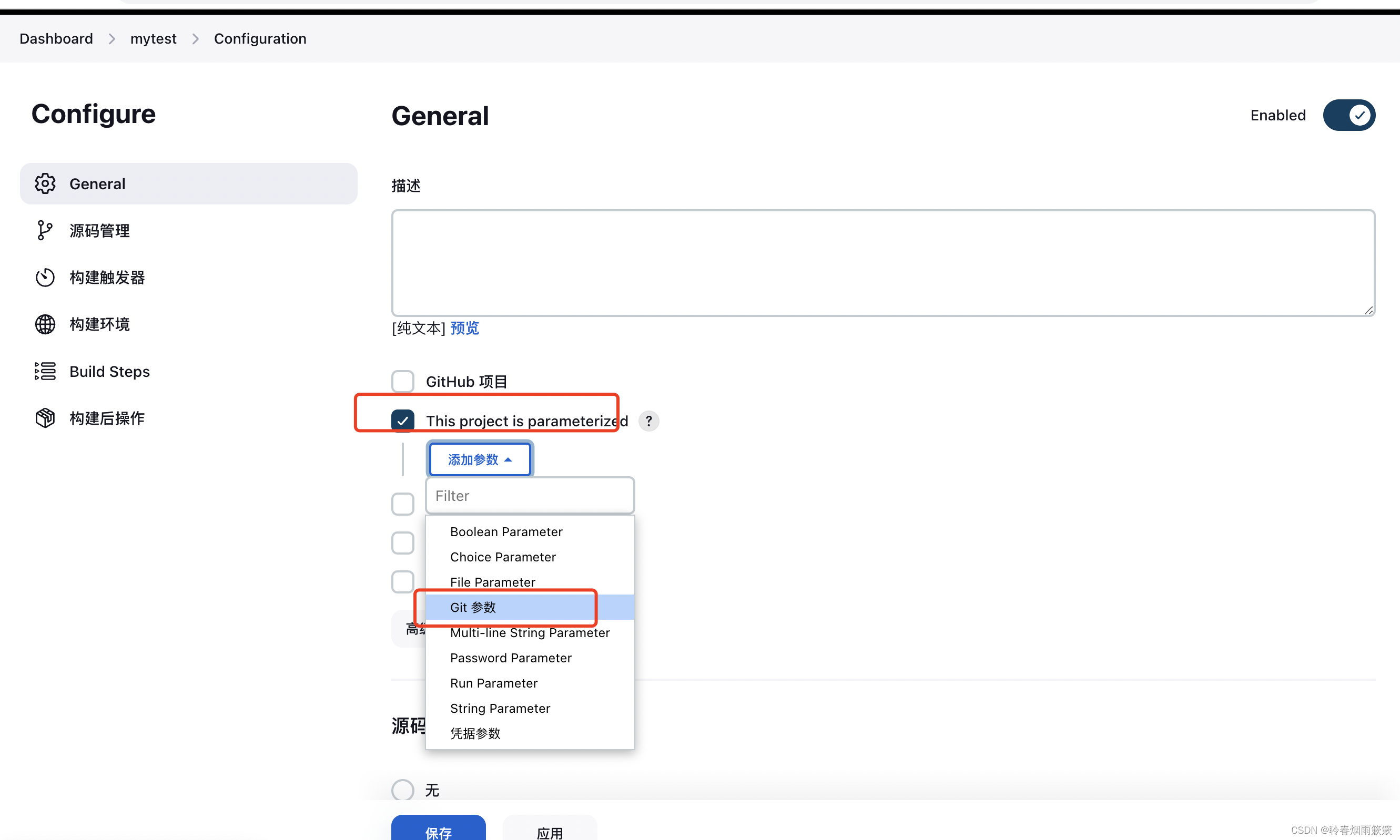Viewport: 1400px width, 840px height.
Task: Jump to 构建环境 section in sidebar
Action: (x=189, y=324)
